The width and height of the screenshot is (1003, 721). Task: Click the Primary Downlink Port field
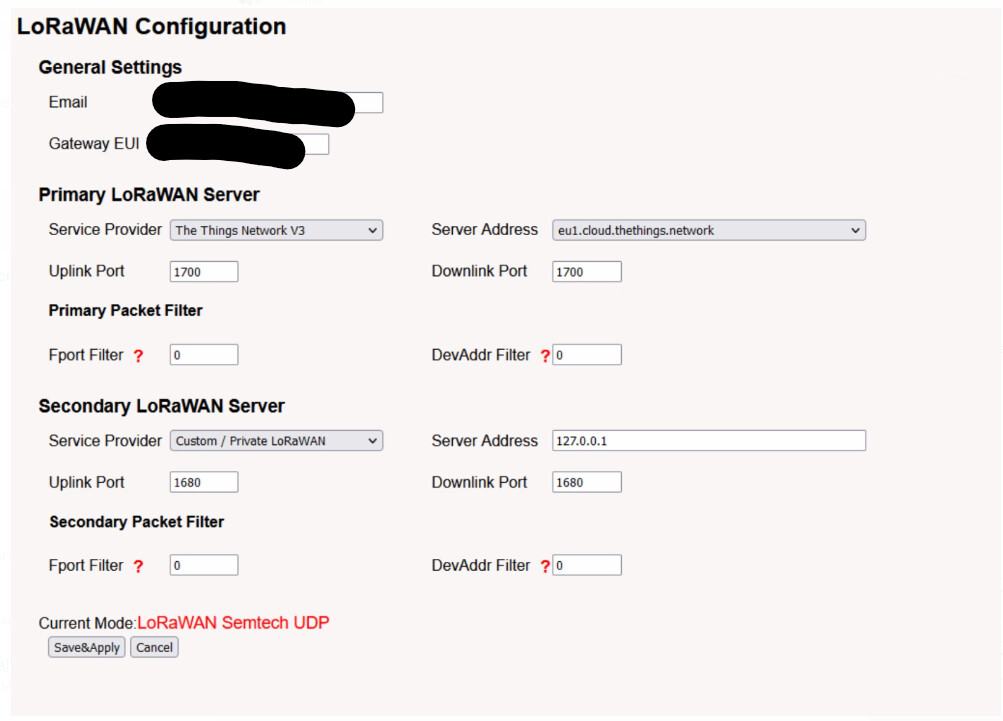(x=586, y=272)
